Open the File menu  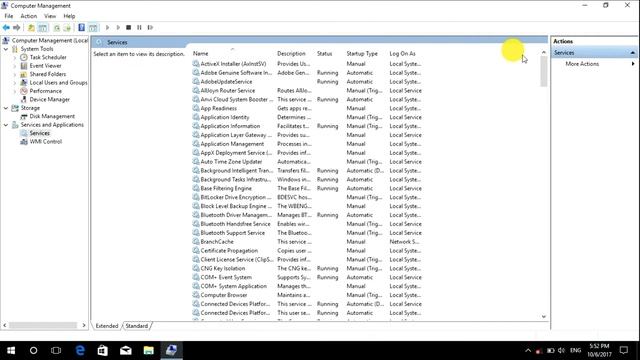9,16
